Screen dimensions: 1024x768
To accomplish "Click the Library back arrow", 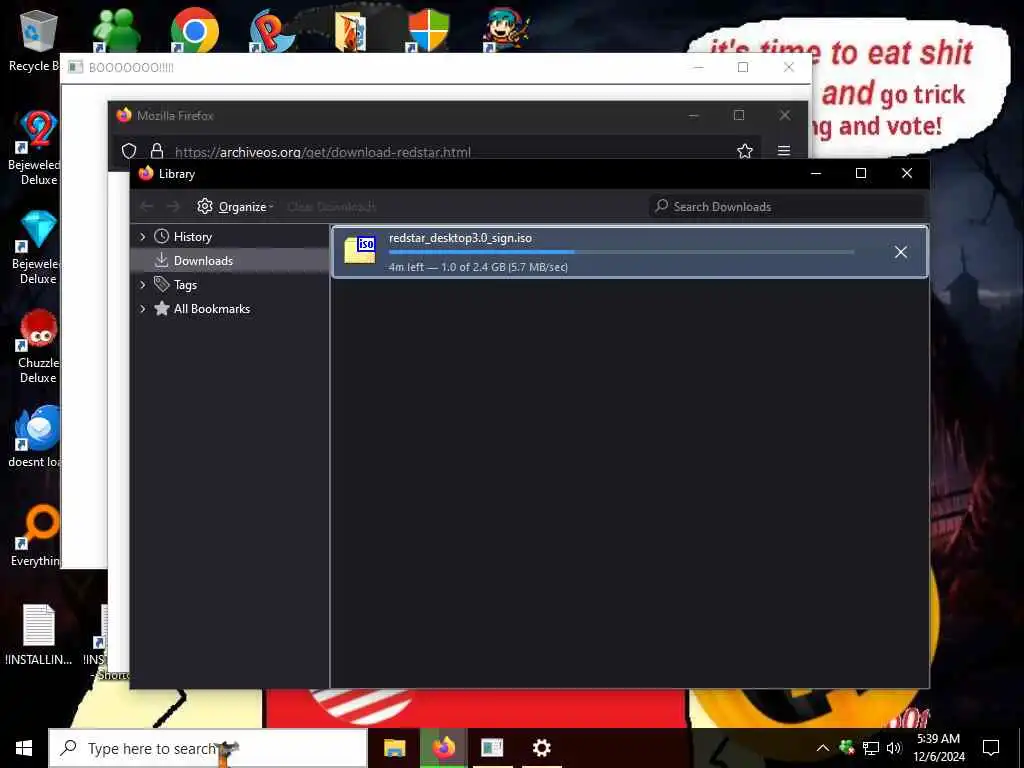I will point(147,206).
